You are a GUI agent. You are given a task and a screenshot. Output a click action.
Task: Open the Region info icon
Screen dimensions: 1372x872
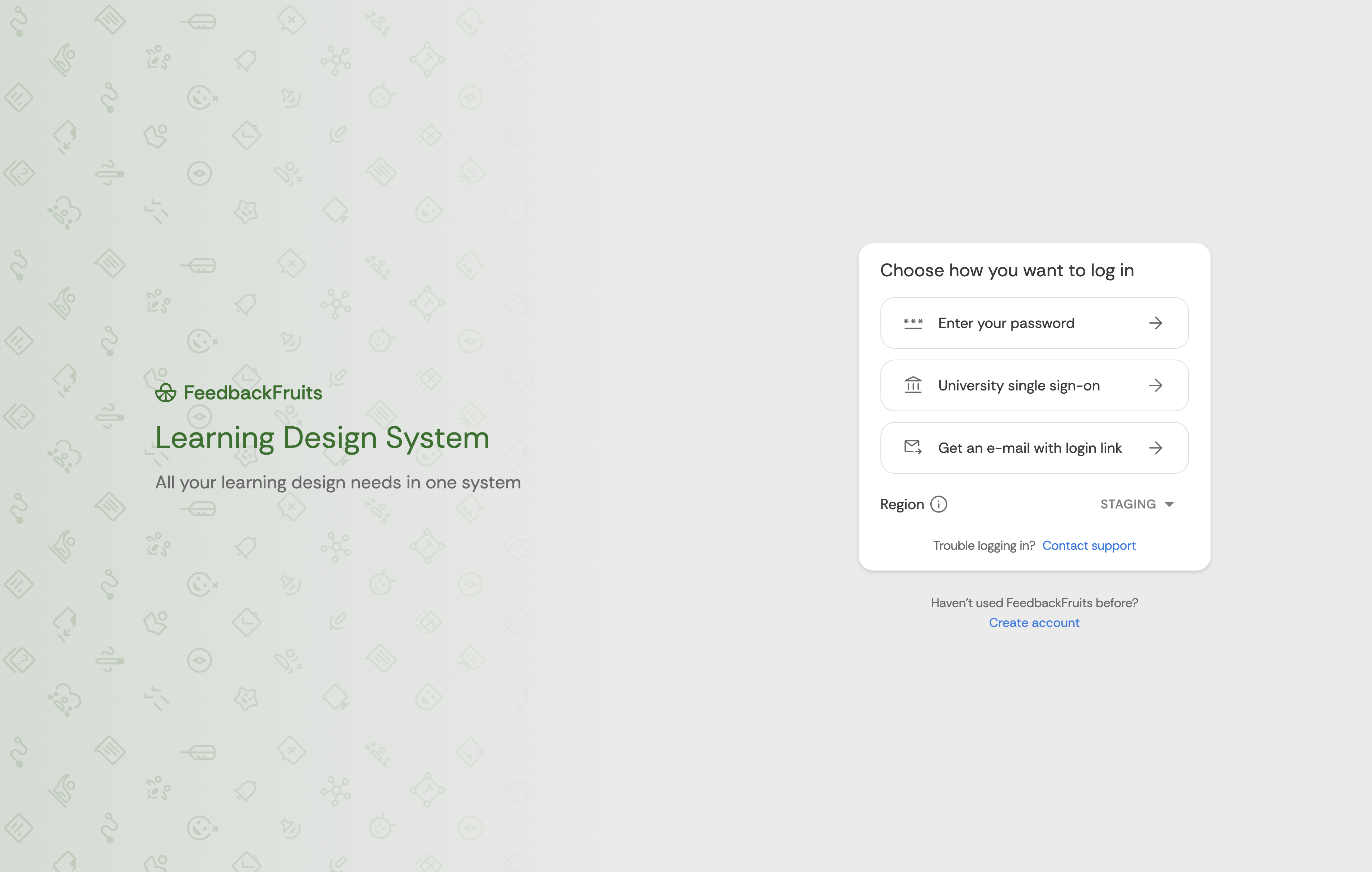pyautogui.click(x=939, y=505)
